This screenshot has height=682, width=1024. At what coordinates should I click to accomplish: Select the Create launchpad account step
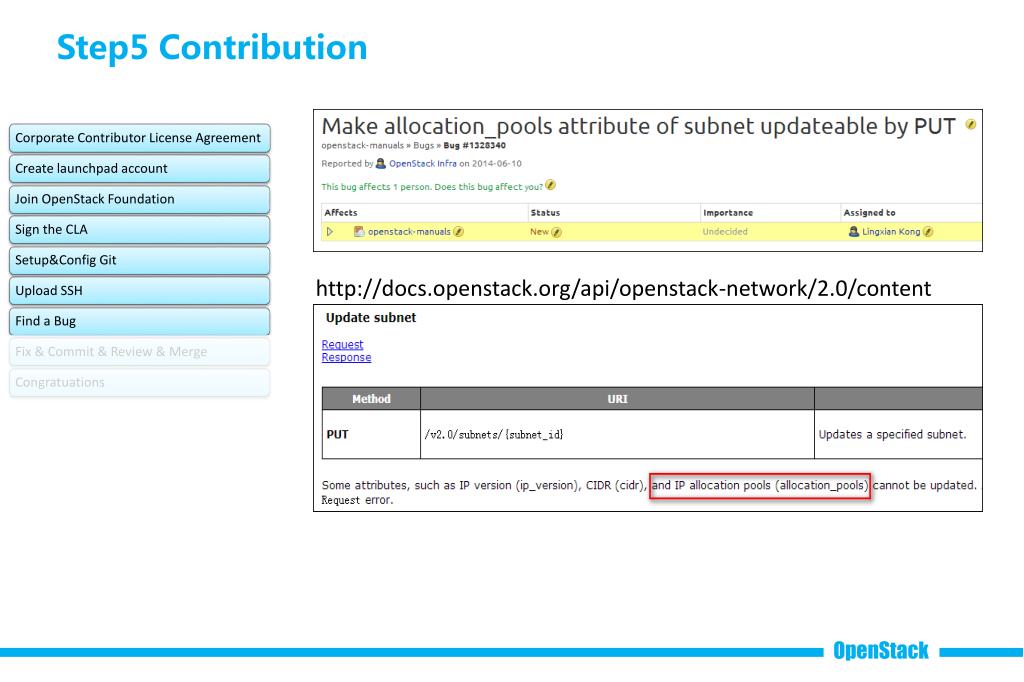coord(139,169)
